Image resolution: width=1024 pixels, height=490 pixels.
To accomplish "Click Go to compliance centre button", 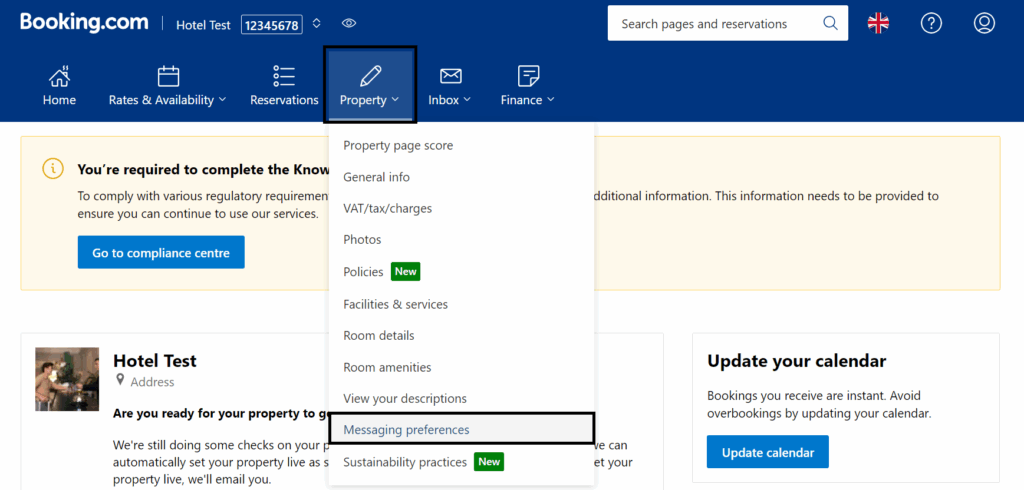I will click(161, 252).
